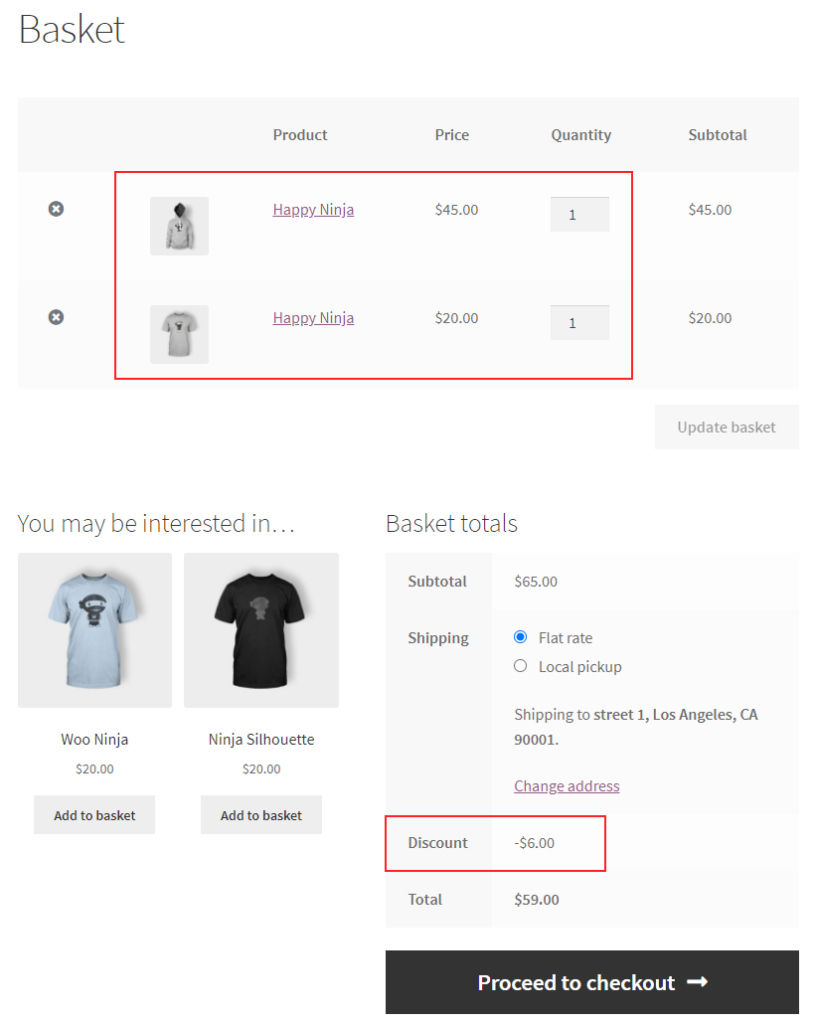Open the Woo Ninja product image
This screenshot has height=1024, width=815.
(x=94, y=630)
